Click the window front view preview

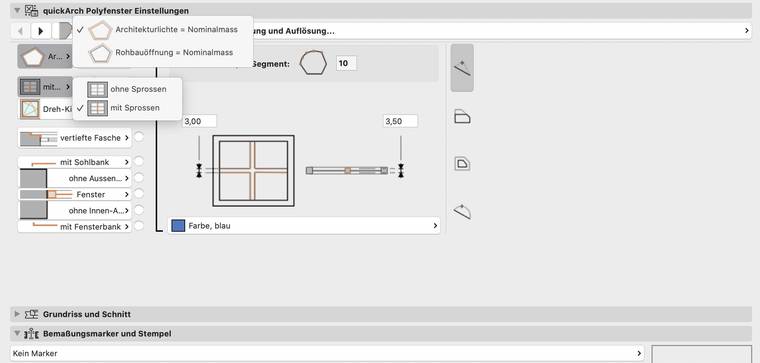pyautogui.click(x=253, y=171)
